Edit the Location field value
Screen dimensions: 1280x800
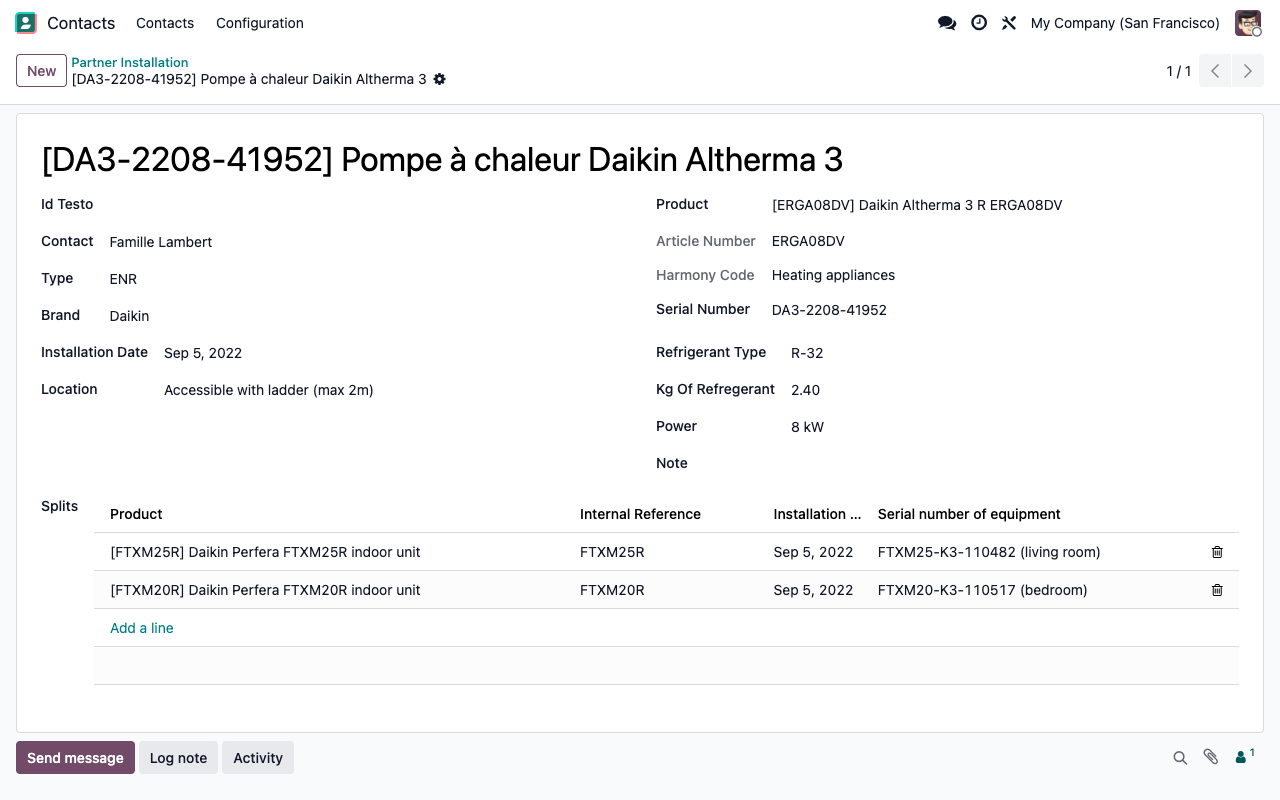pos(394,390)
